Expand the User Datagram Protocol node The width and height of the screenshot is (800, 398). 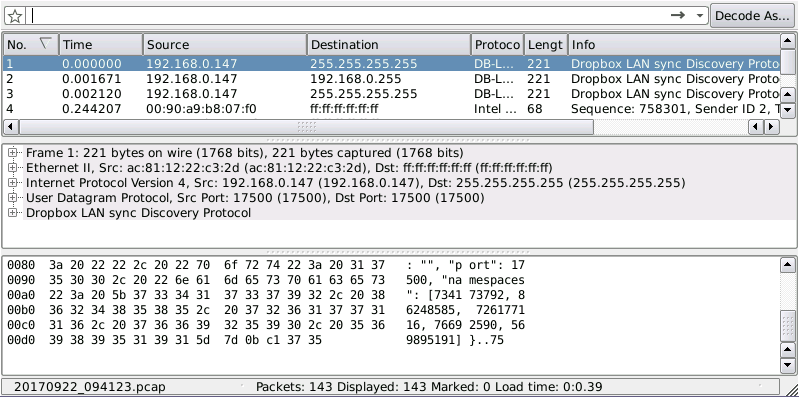click(x=13, y=197)
